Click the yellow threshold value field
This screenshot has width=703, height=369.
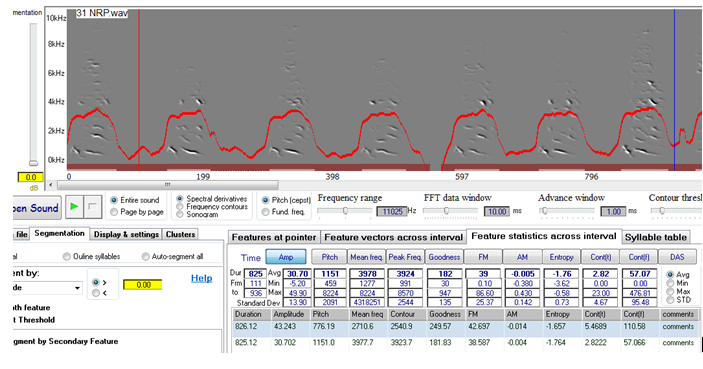pos(143,285)
